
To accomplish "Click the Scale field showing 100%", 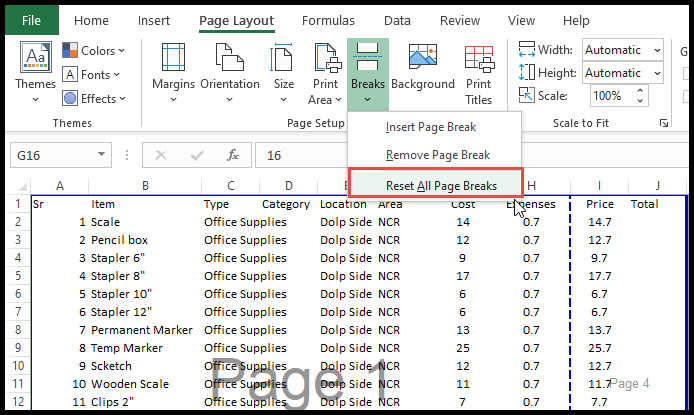I will click(x=613, y=96).
